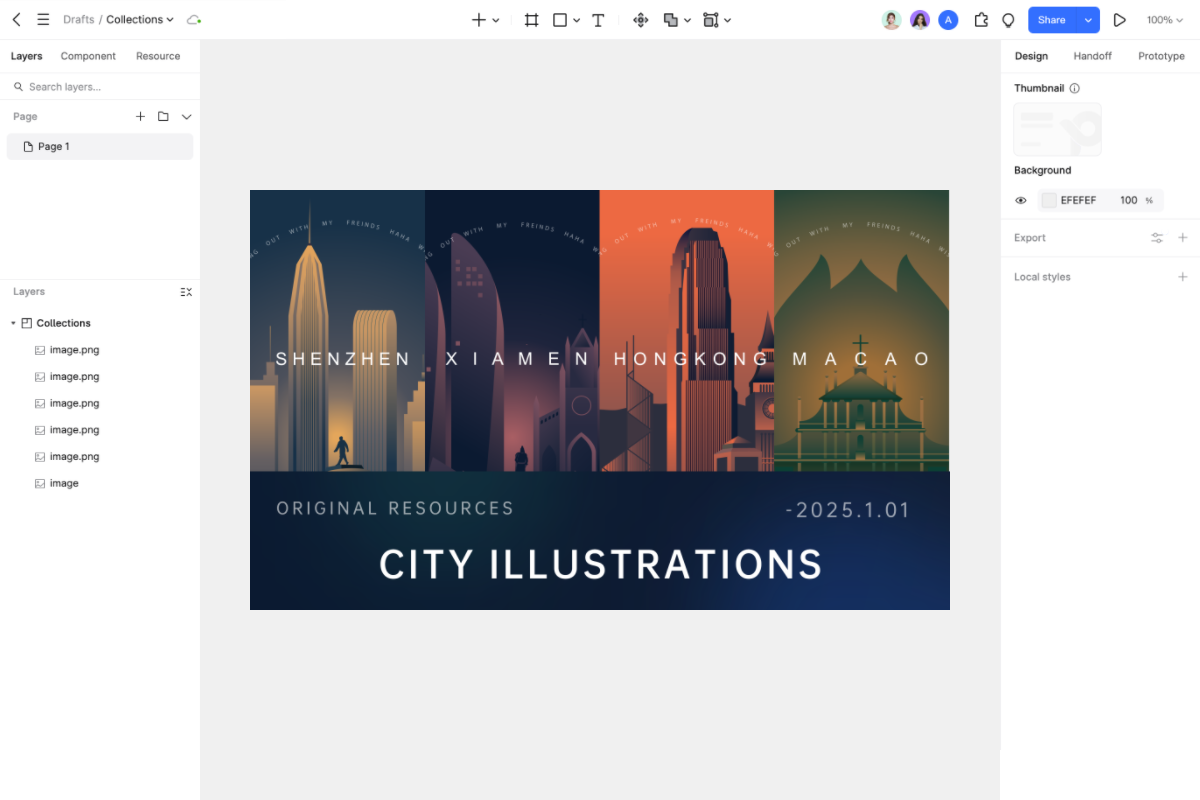Screen dimensions: 1200x800
Task: Click the 'Export' section label
Action: (1030, 238)
